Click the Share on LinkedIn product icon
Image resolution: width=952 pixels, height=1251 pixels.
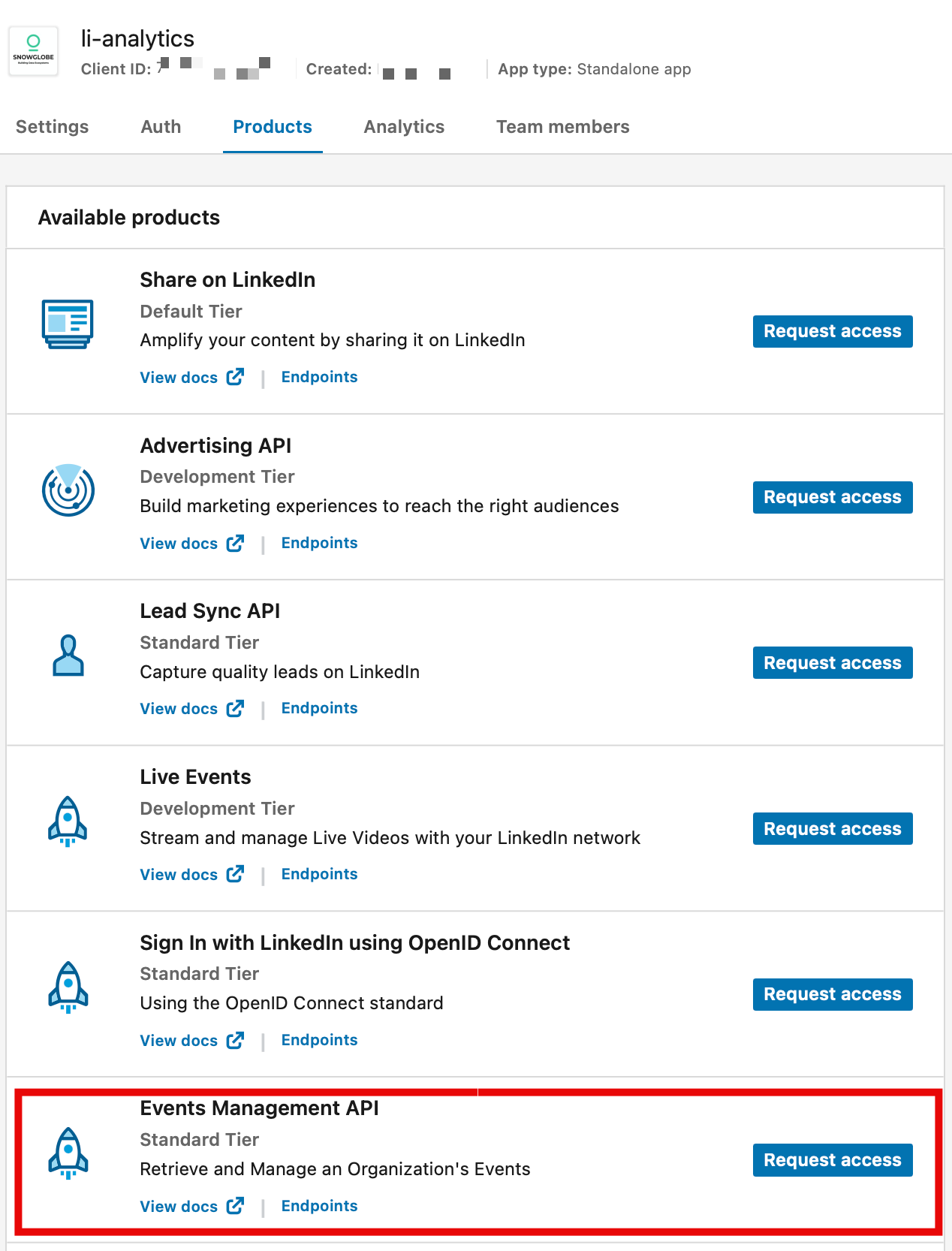click(x=68, y=324)
